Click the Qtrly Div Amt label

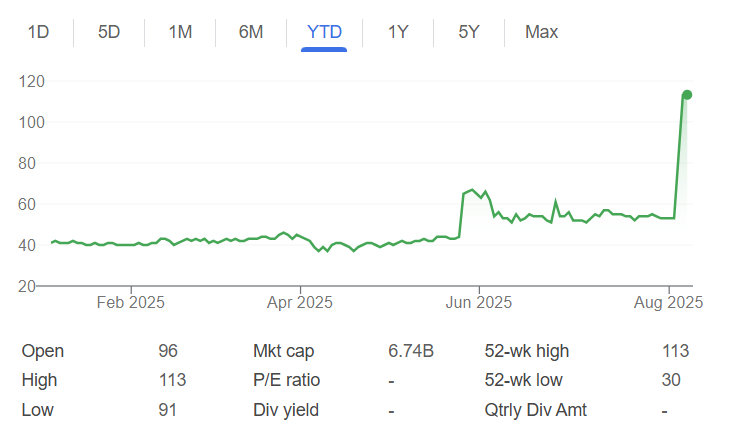point(535,410)
